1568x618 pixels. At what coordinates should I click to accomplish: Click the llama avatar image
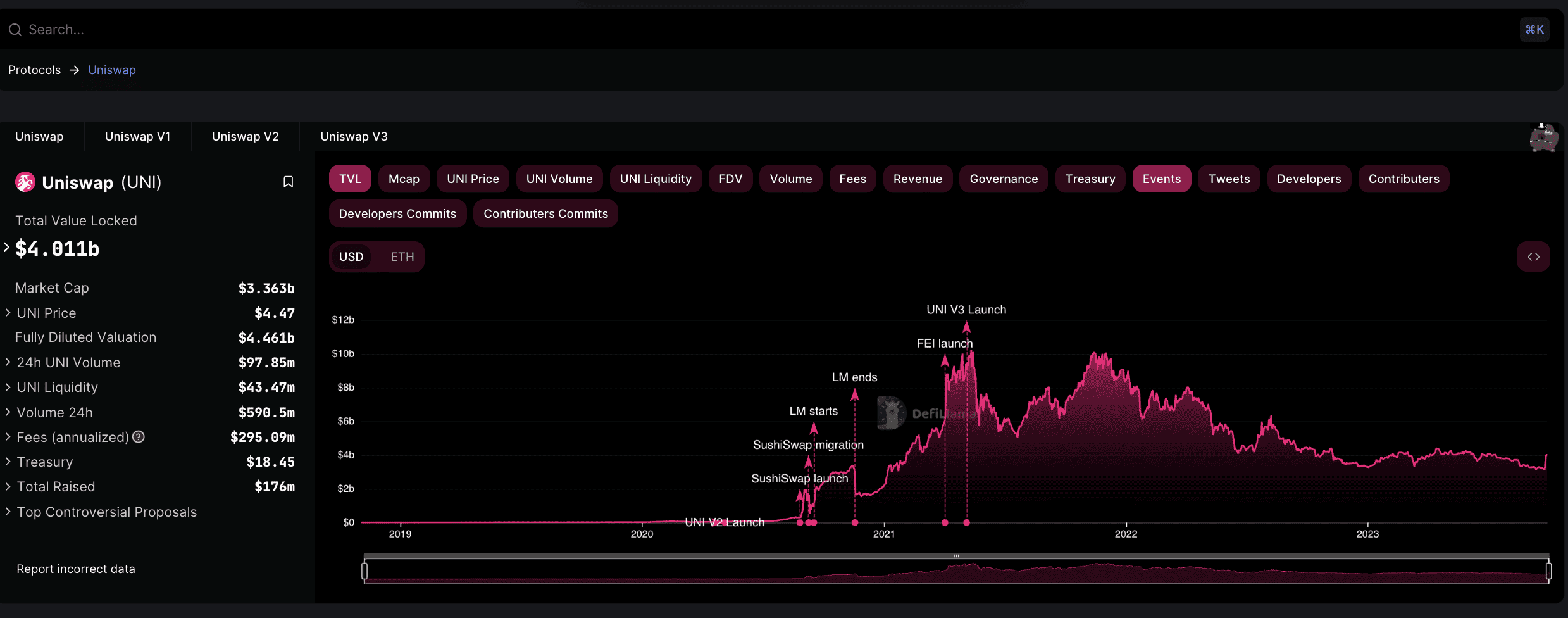[x=1543, y=137]
